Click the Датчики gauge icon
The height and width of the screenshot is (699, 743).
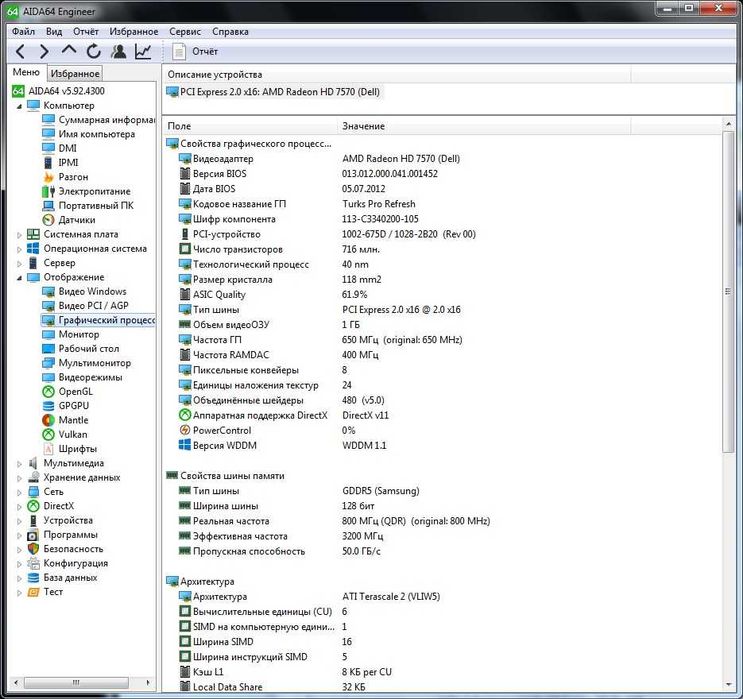tap(48, 220)
